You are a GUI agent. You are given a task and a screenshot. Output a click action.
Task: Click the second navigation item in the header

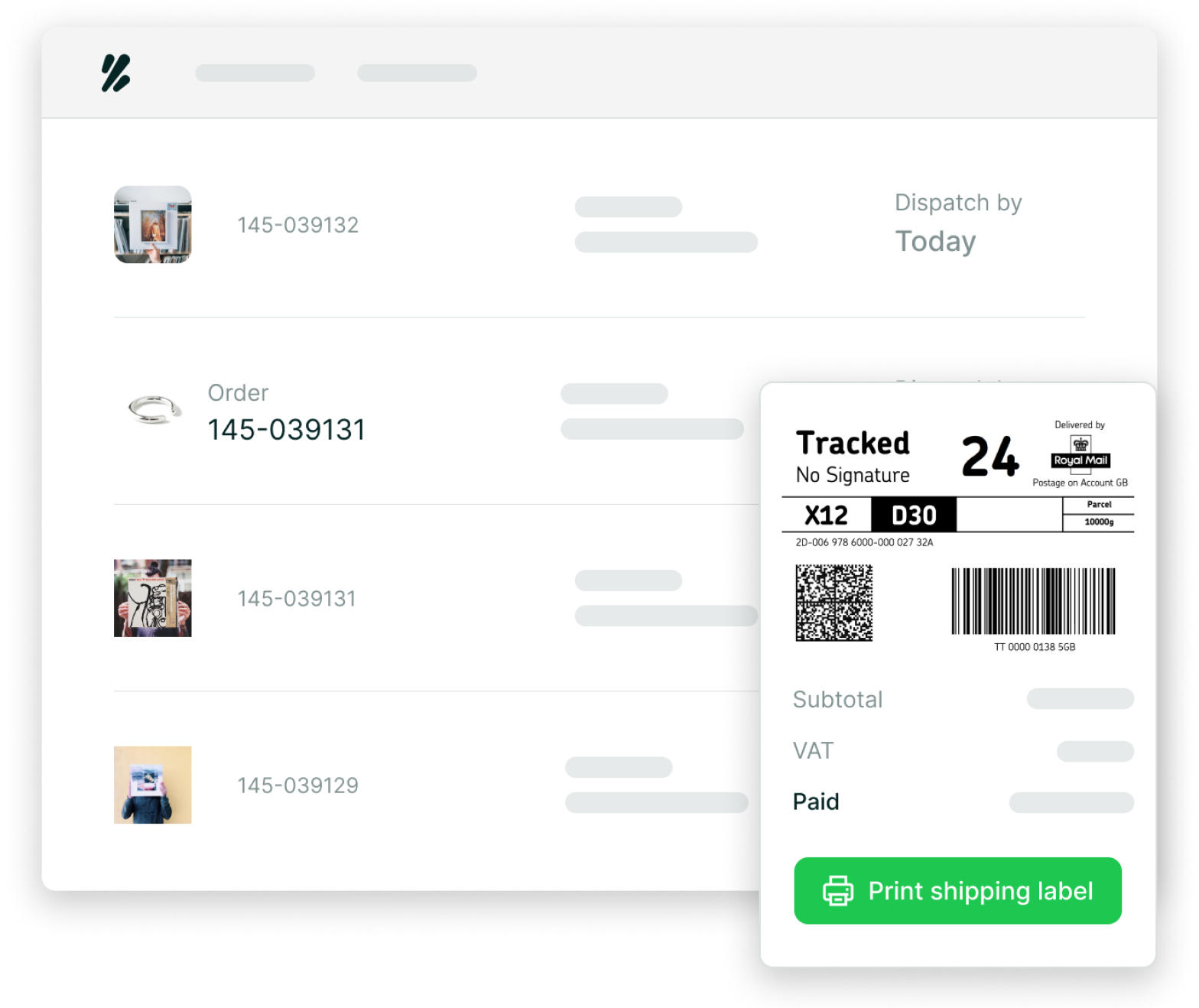tap(418, 73)
